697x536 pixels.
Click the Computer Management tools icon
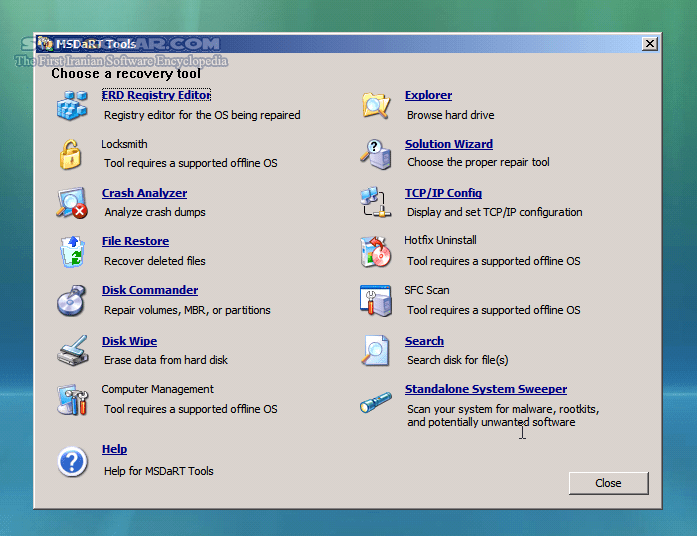(73, 399)
